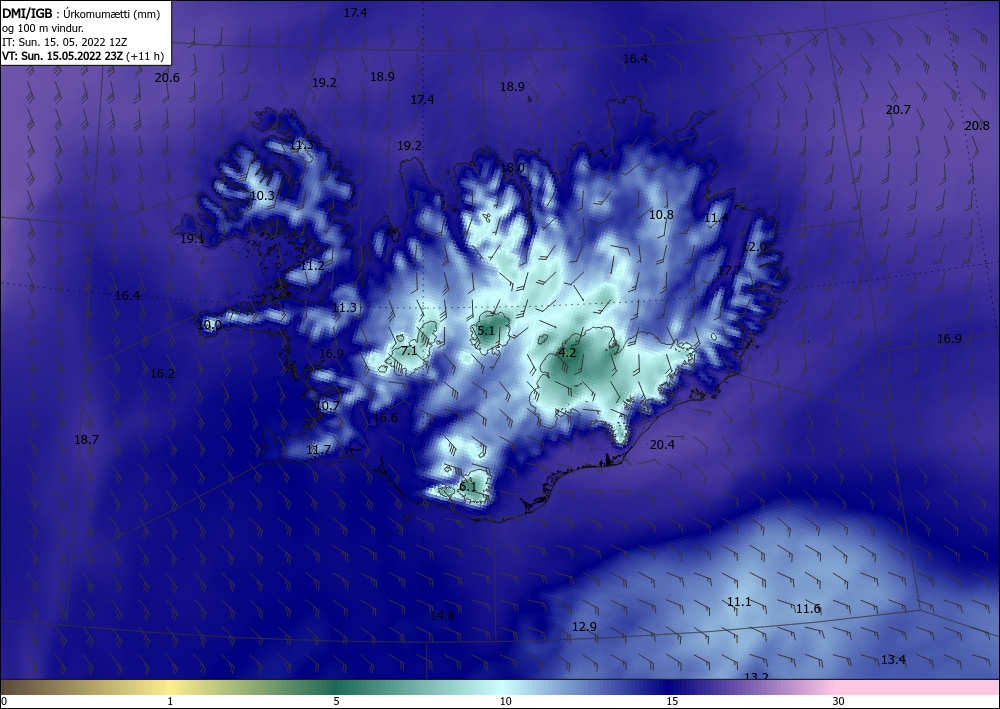The image size is (1000, 709).
Task: Click the 11.4 value in the east
Action: [x=716, y=217]
